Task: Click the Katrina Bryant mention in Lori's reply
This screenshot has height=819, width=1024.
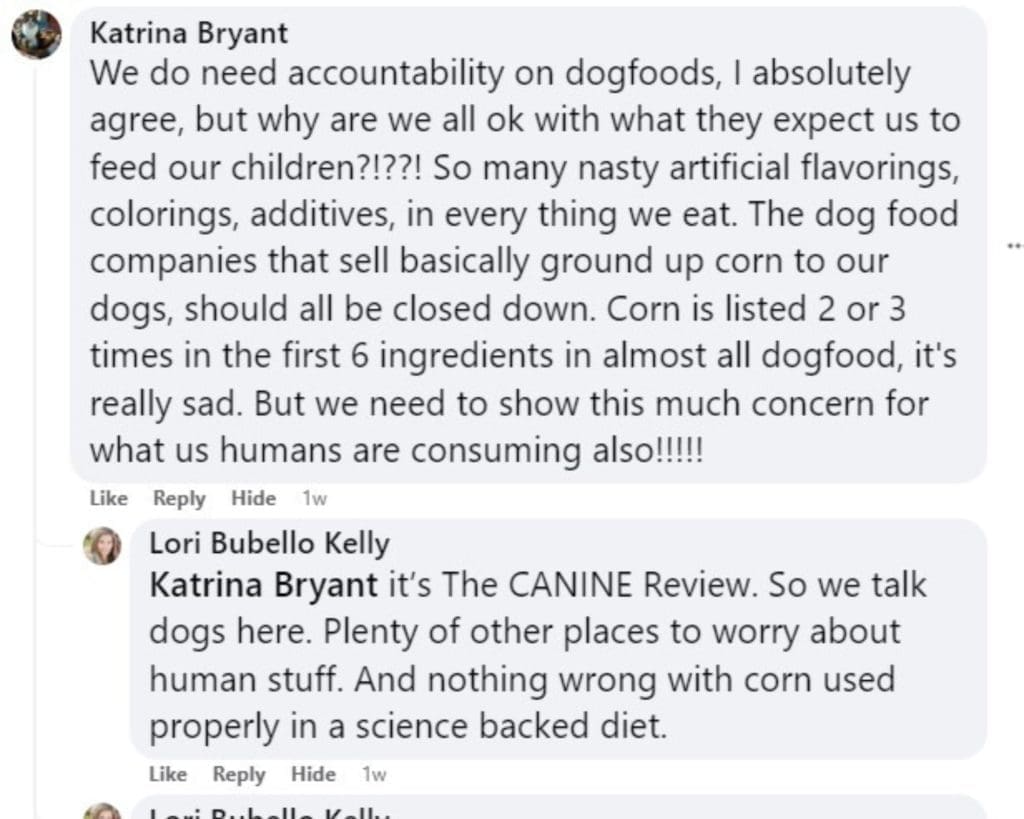Action: click(x=263, y=585)
